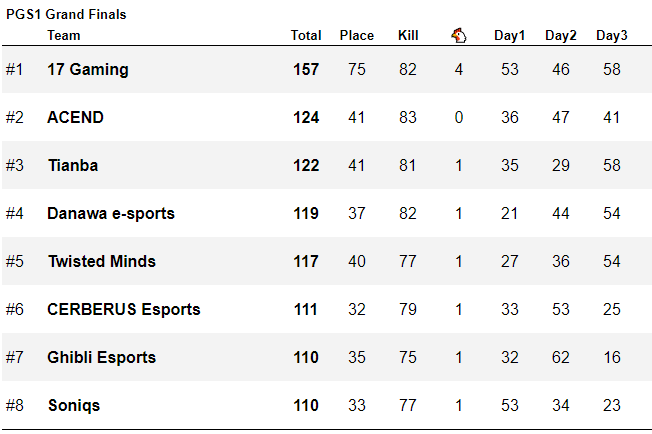
Task: Select Ghibli Esports team name
Action: (102, 358)
